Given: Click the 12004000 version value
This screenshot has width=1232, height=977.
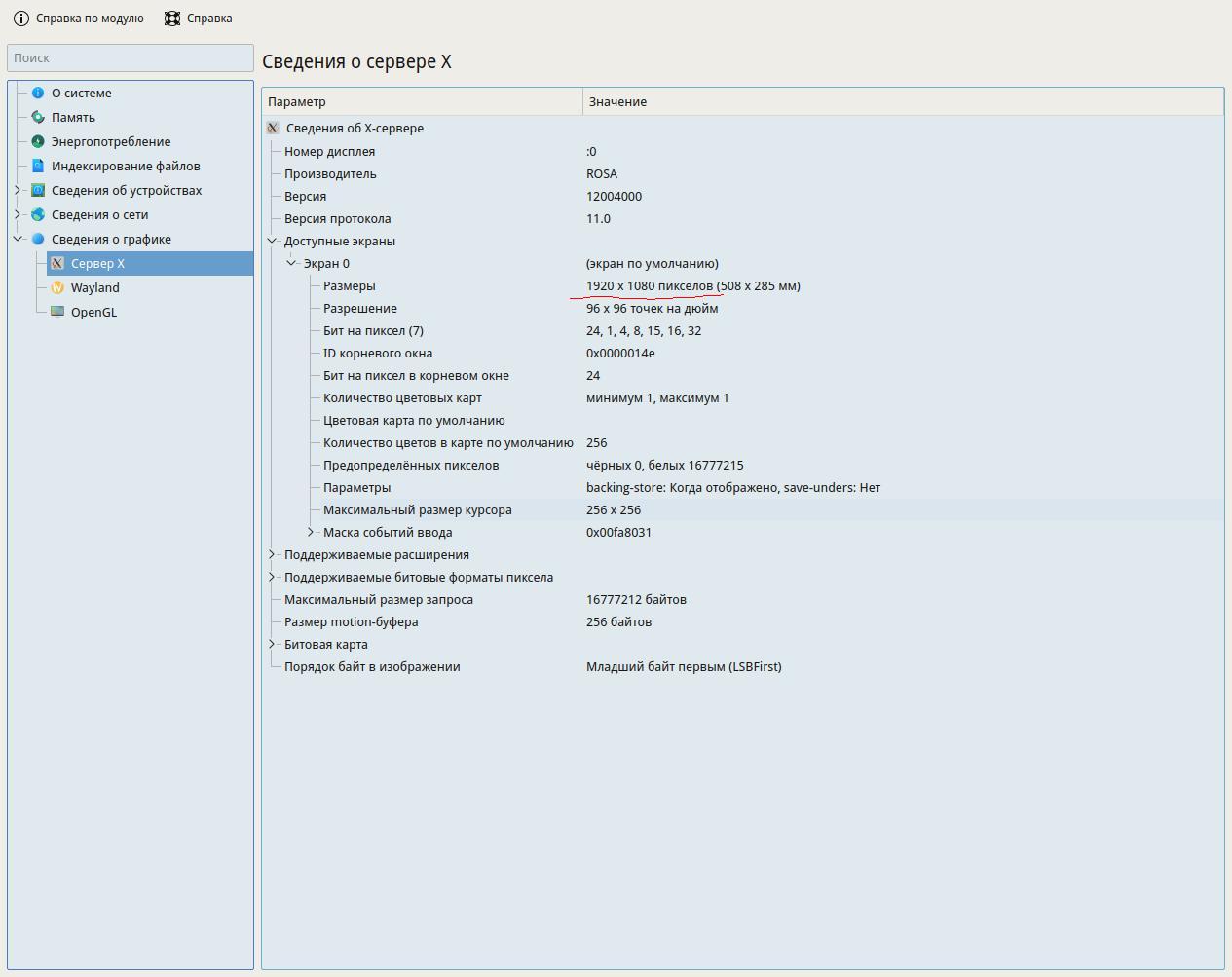Looking at the screenshot, I should [x=614, y=196].
